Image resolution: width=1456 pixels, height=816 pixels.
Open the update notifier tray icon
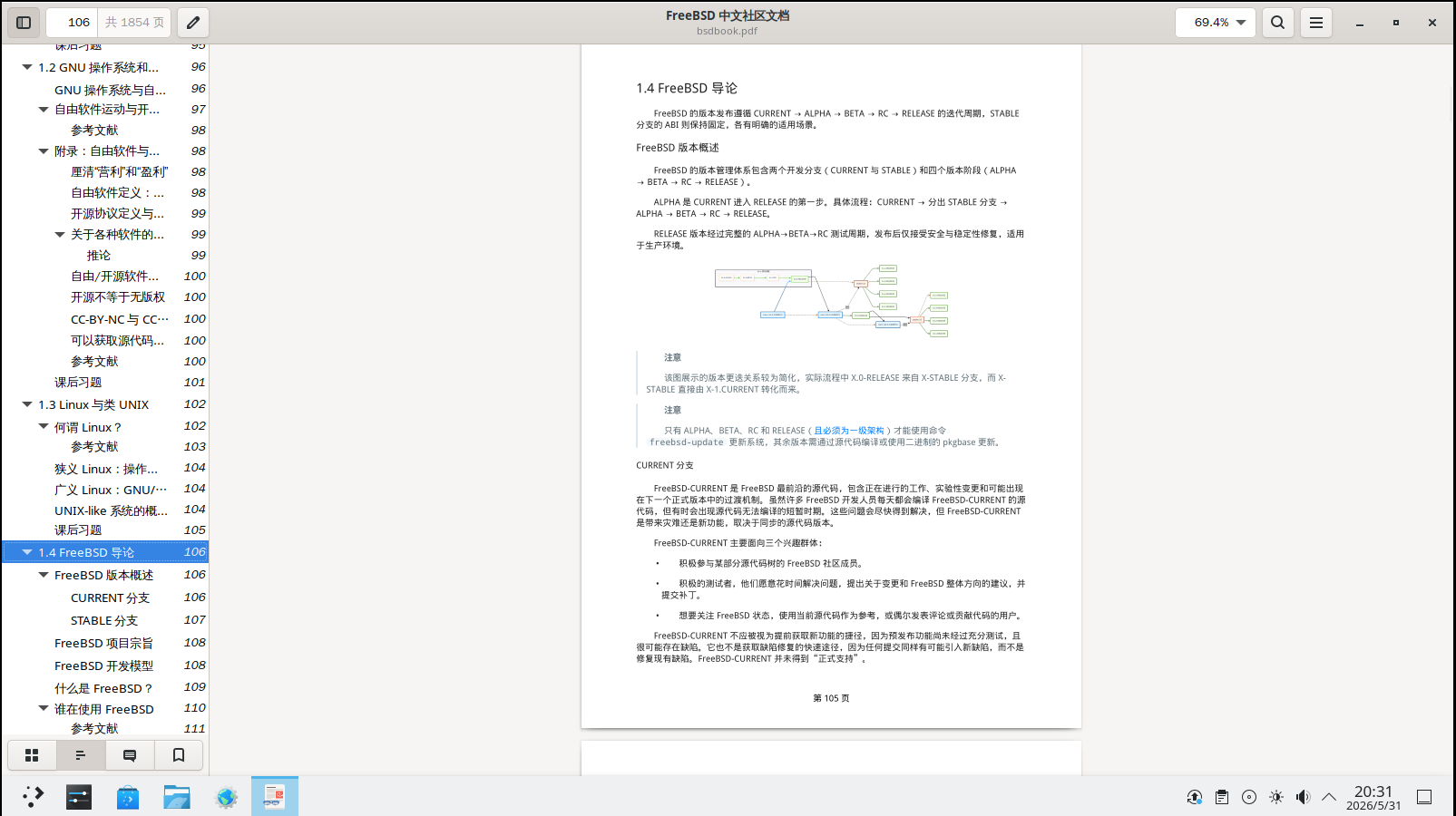coord(1195,797)
